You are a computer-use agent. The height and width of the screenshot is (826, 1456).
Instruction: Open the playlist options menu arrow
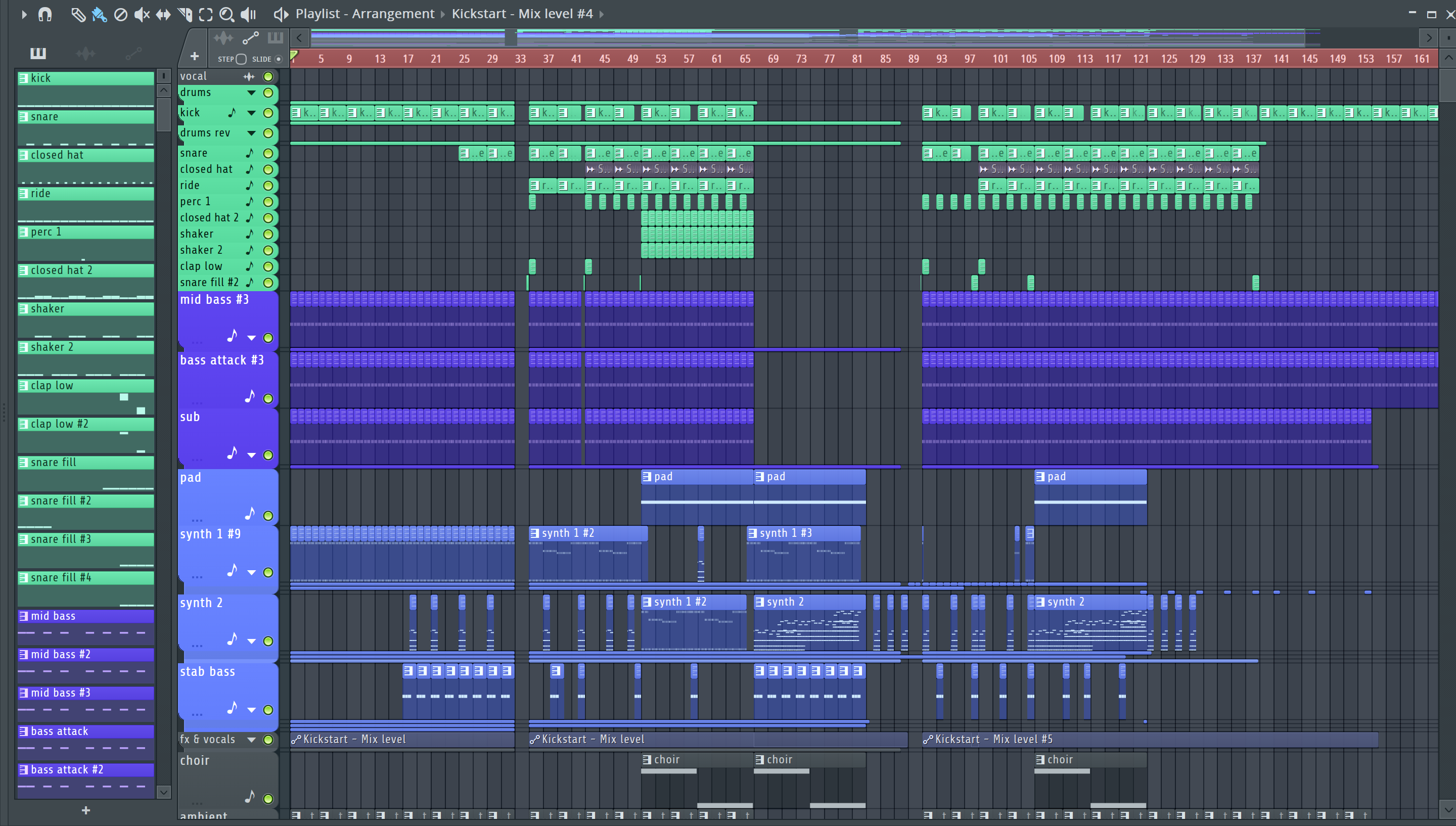pos(24,14)
